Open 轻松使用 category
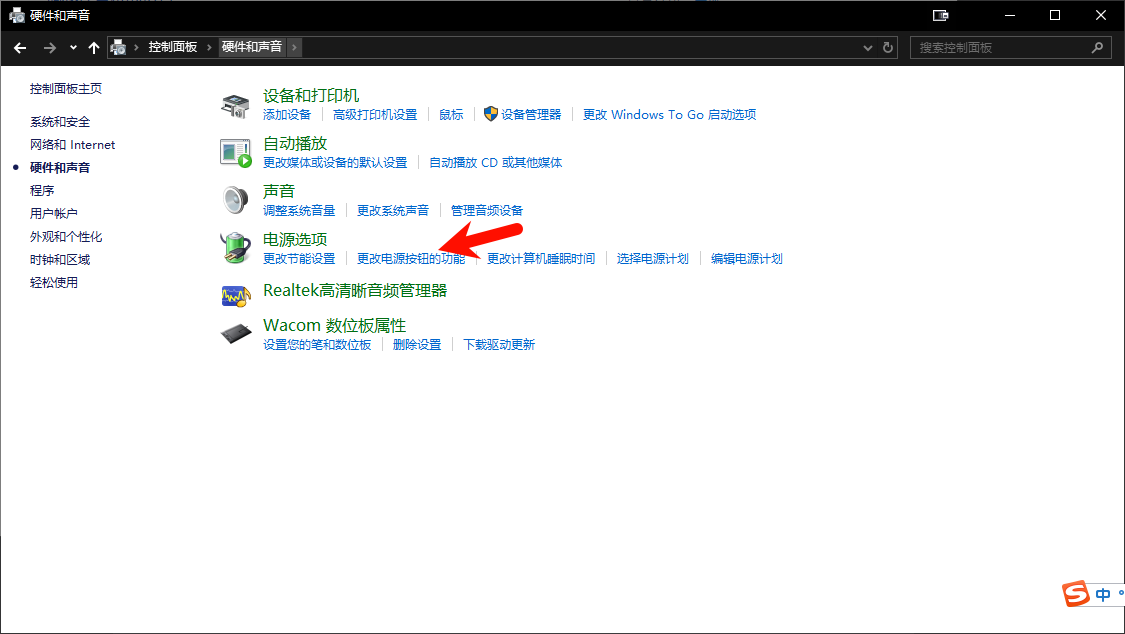The height and width of the screenshot is (634, 1125). (54, 283)
